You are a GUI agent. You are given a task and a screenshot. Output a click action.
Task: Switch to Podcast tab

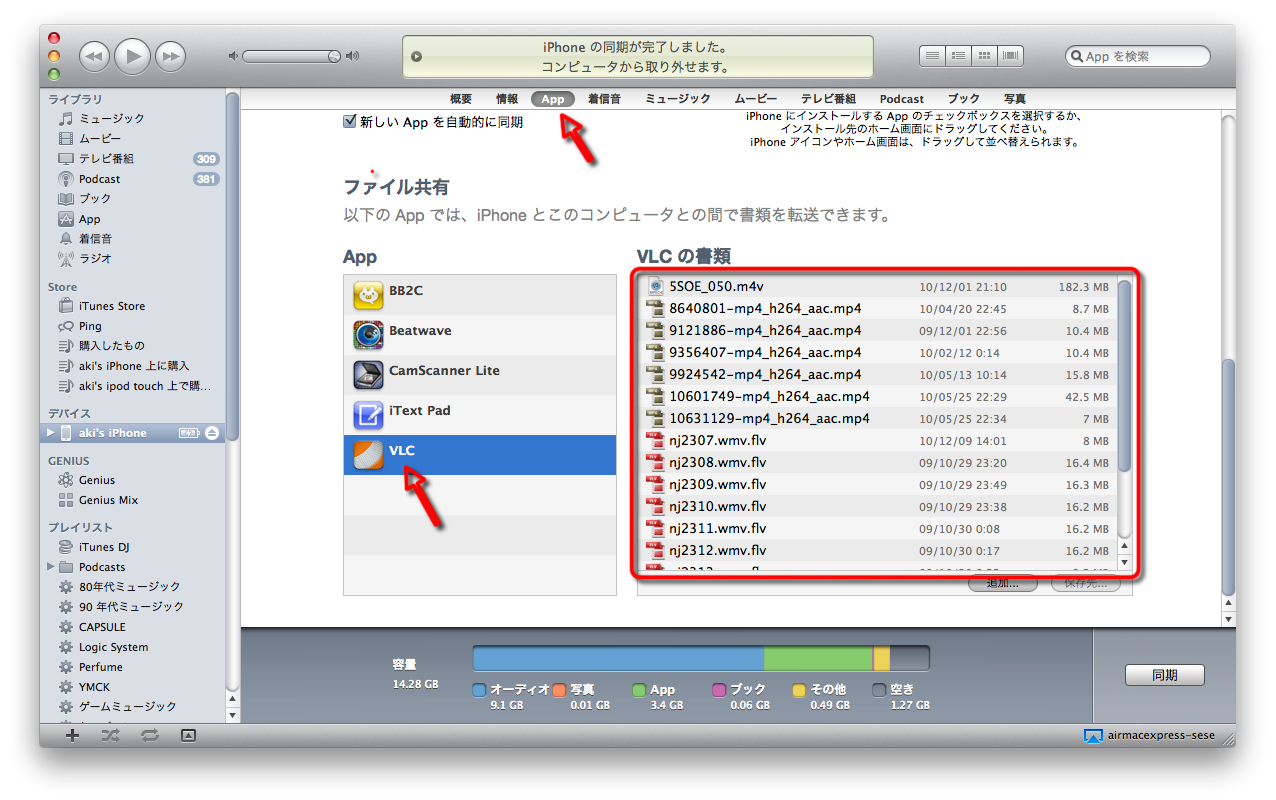902,99
